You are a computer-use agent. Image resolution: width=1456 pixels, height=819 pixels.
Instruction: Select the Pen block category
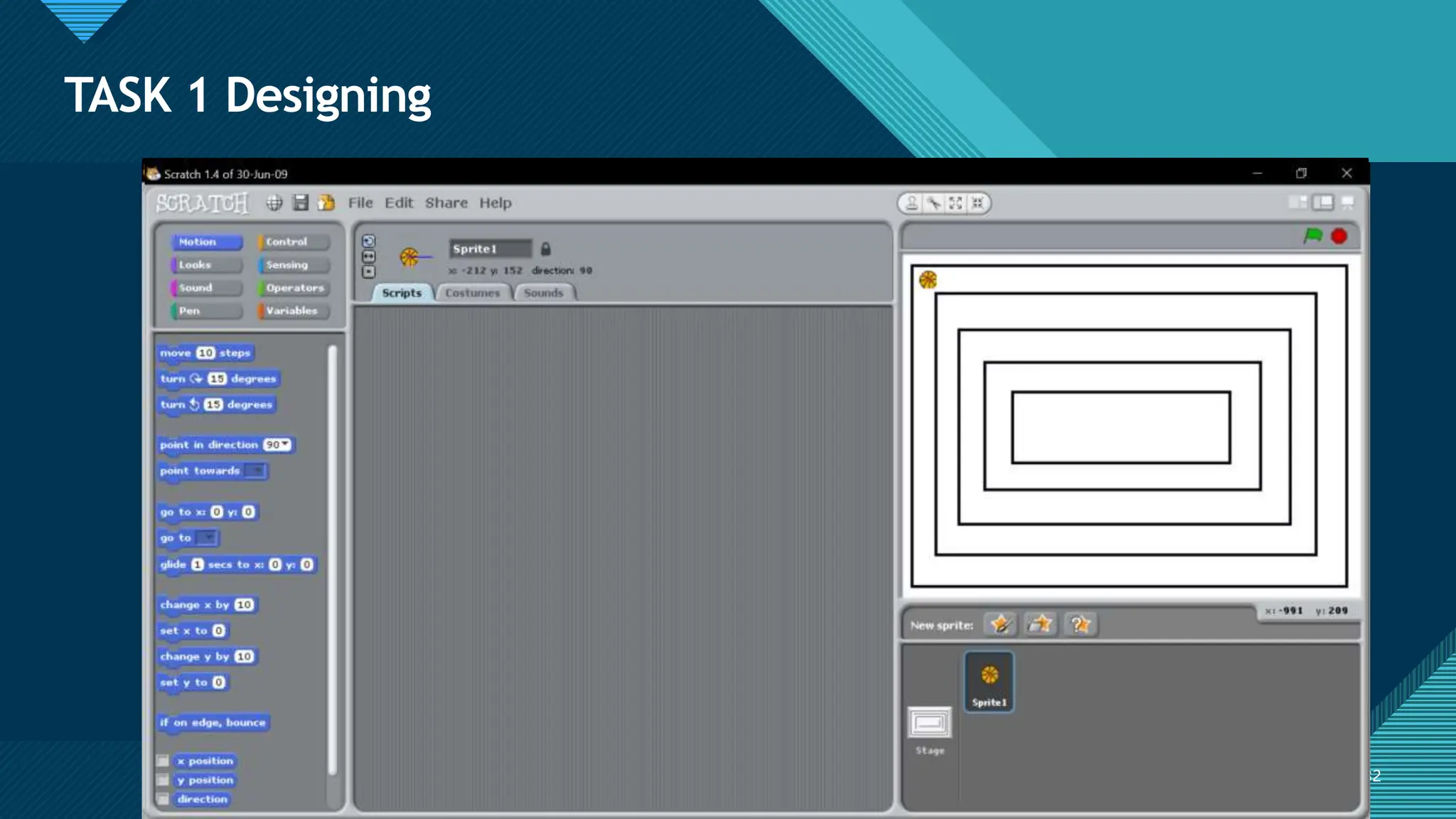206,311
